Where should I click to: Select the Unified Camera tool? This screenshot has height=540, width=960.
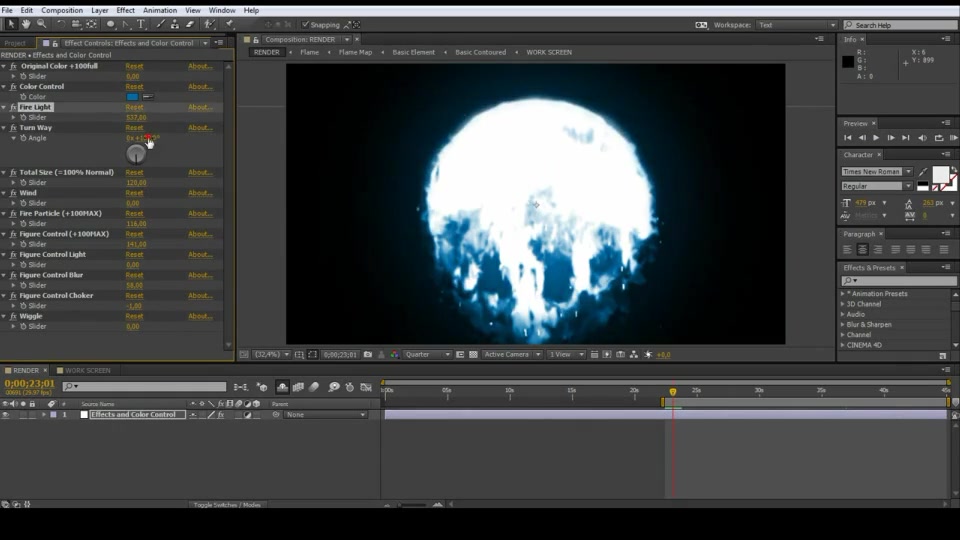tap(76, 24)
